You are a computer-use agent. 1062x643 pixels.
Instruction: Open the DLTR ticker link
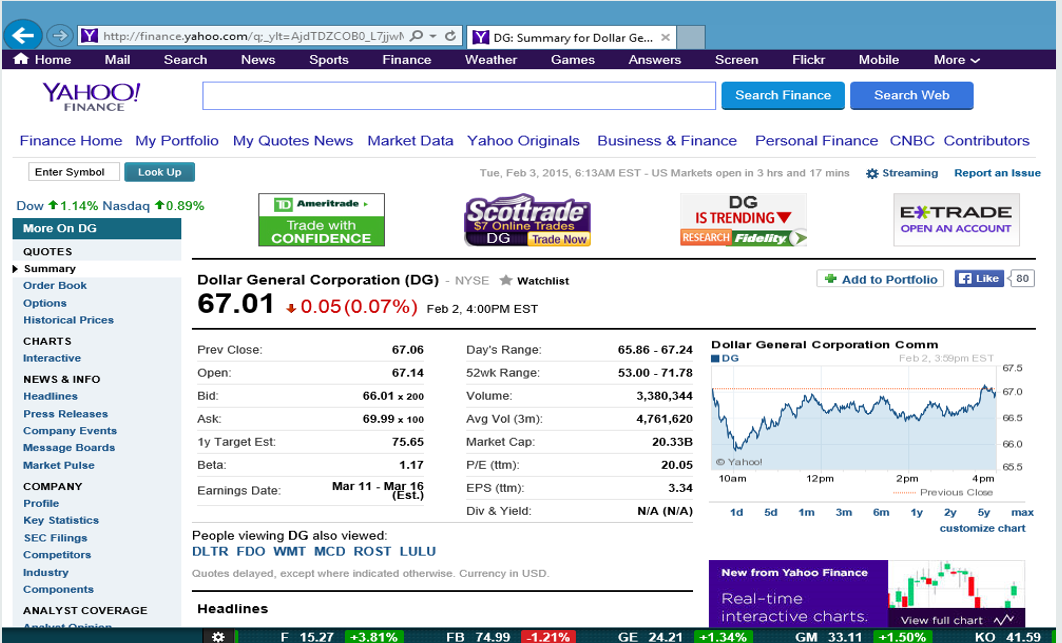[x=210, y=552]
